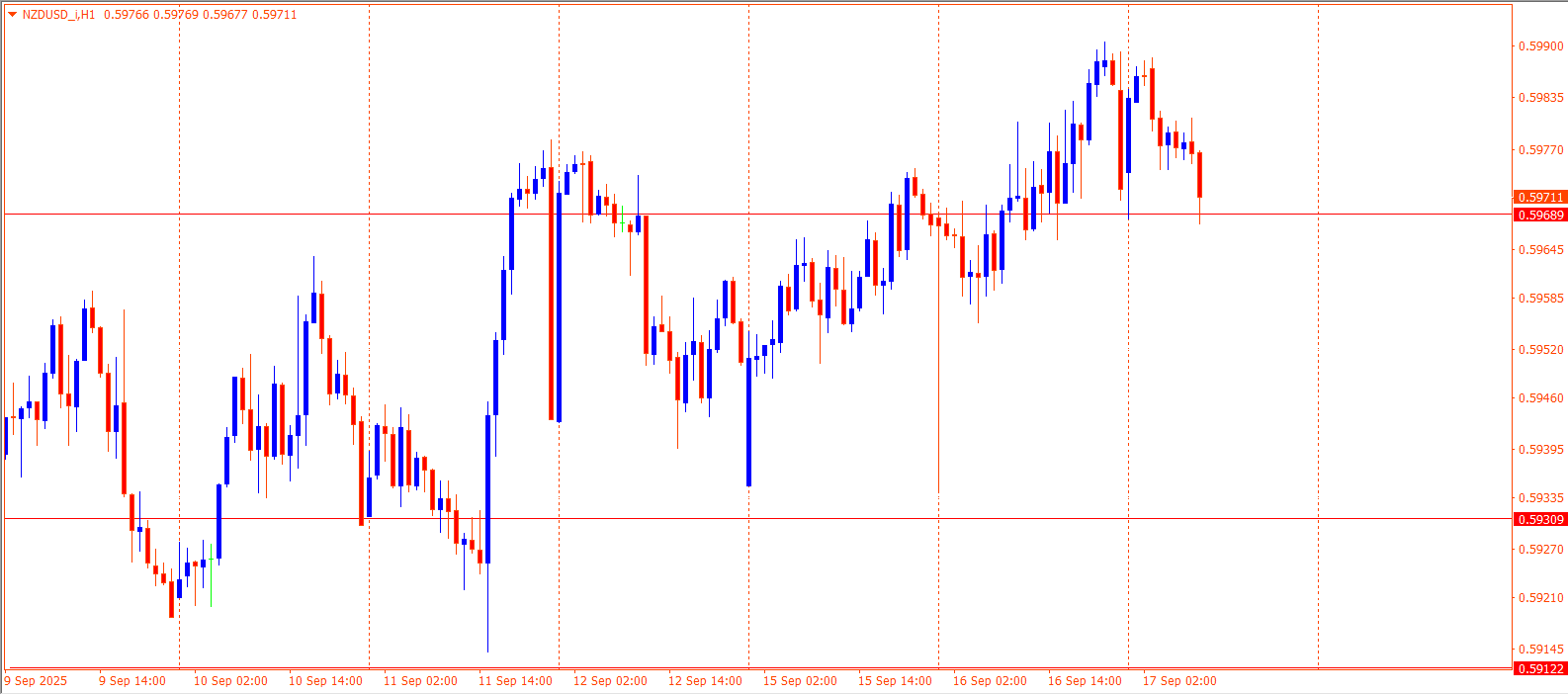
Task: Click the 10 Sep 02:00 time label
Action: pyautogui.click(x=230, y=681)
